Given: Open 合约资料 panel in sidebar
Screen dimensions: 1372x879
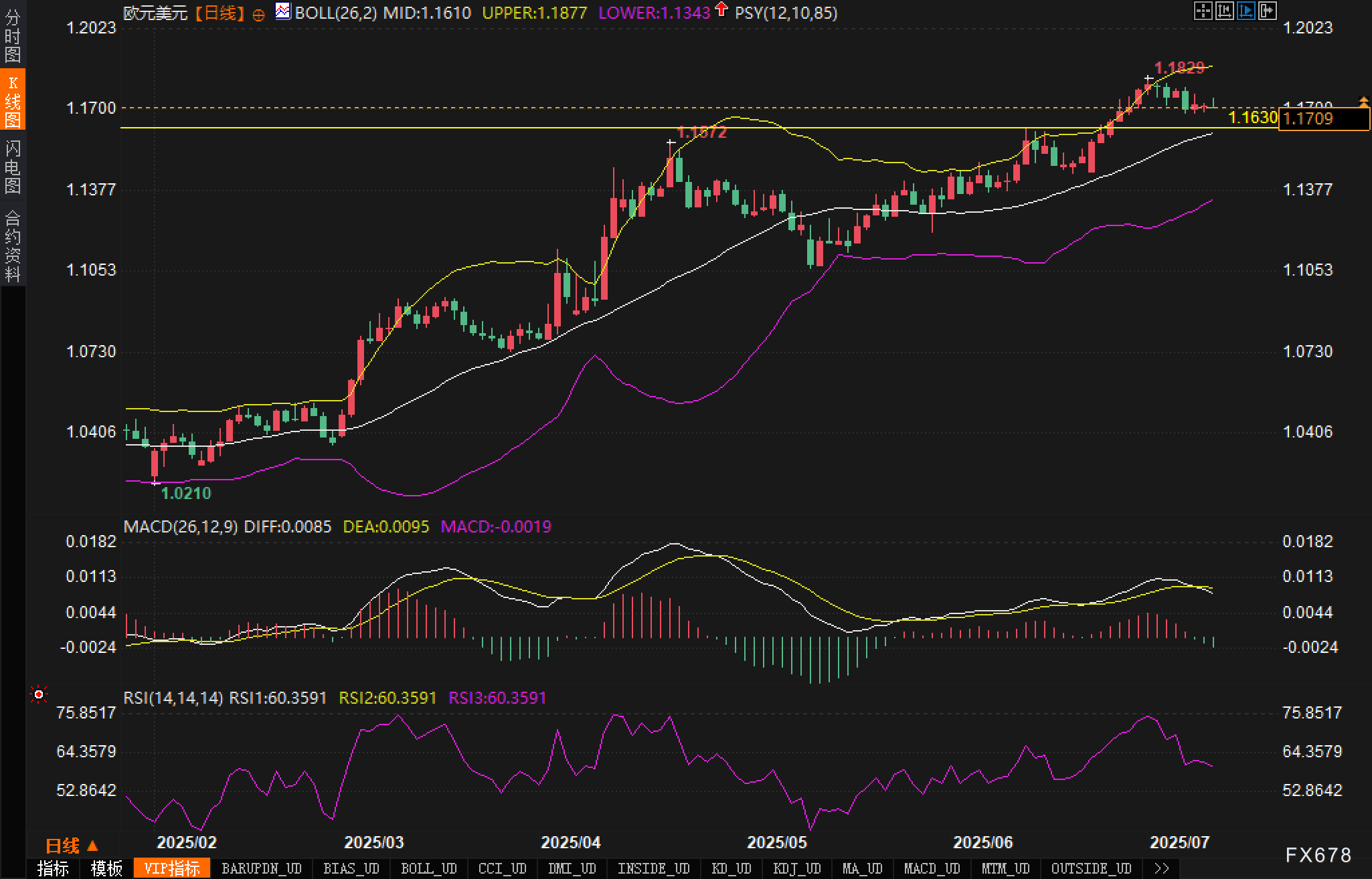Looking at the screenshot, I should tap(13, 246).
